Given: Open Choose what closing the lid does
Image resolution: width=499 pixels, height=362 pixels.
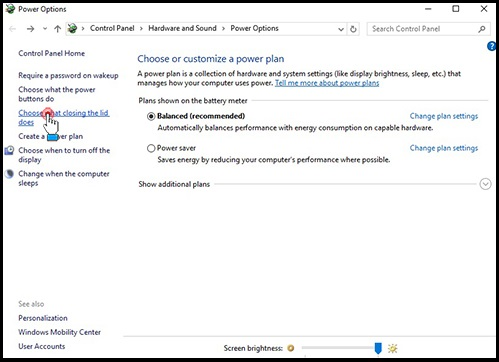Looking at the screenshot, I should tap(64, 118).
